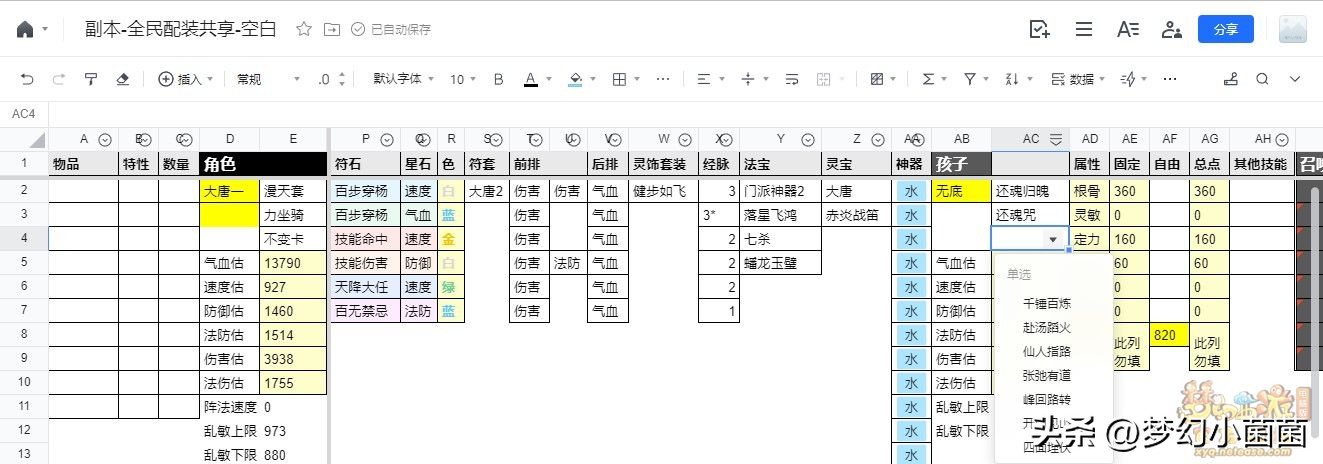Star this document as favorite
The image size is (1323, 464).
[x=304, y=29]
